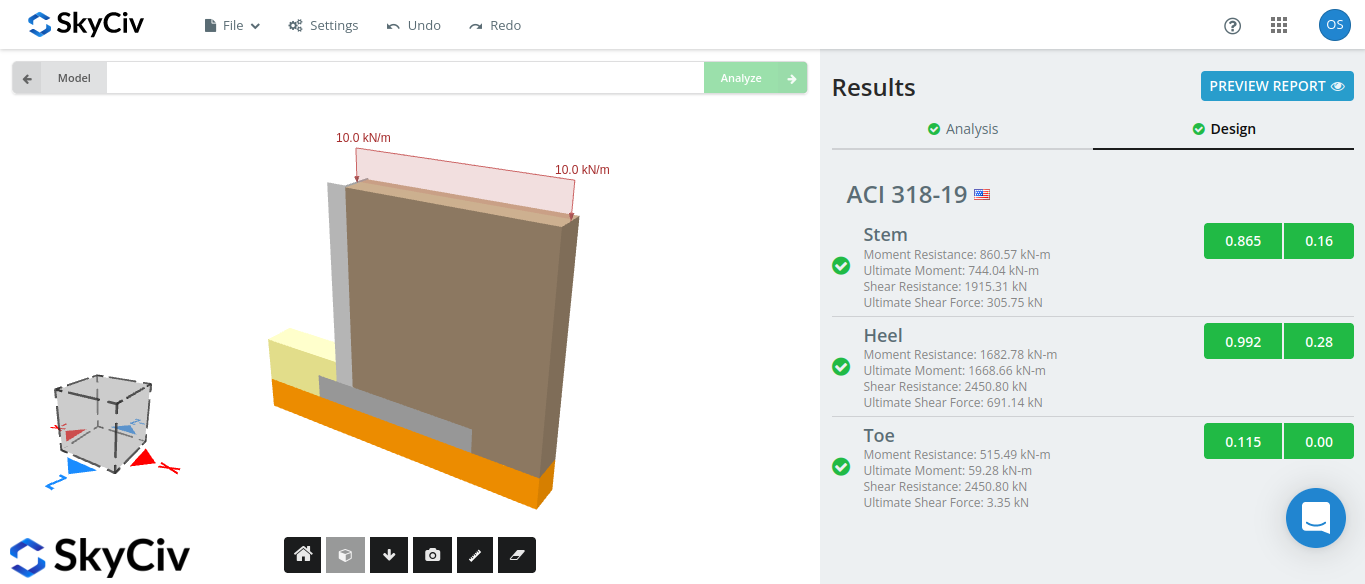
Task: Open the apps grid menu
Action: point(1278,26)
